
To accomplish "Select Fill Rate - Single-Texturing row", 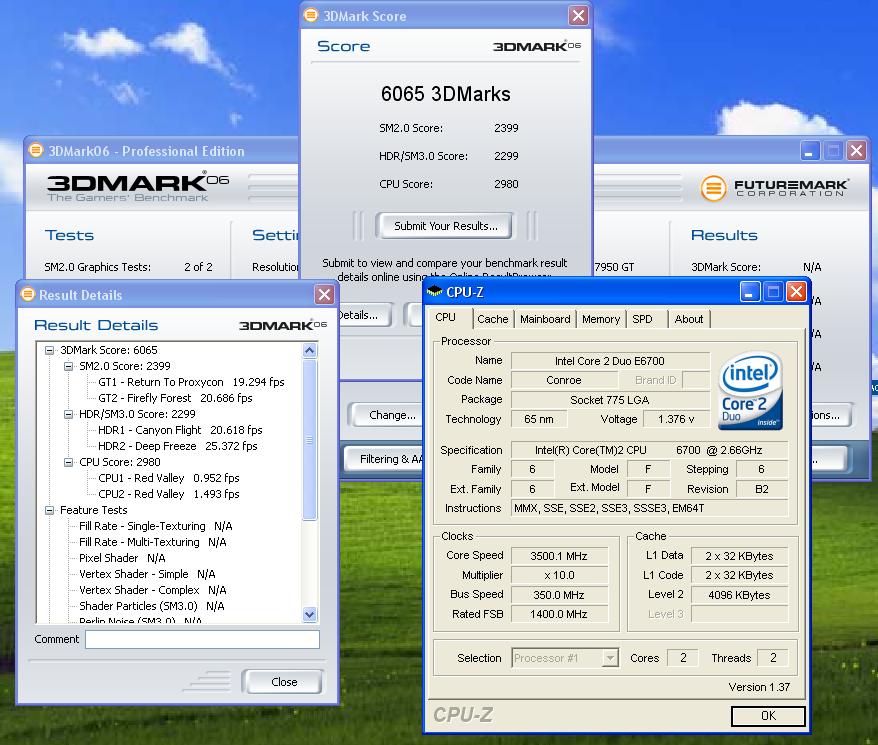I will [x=156, y=526].
